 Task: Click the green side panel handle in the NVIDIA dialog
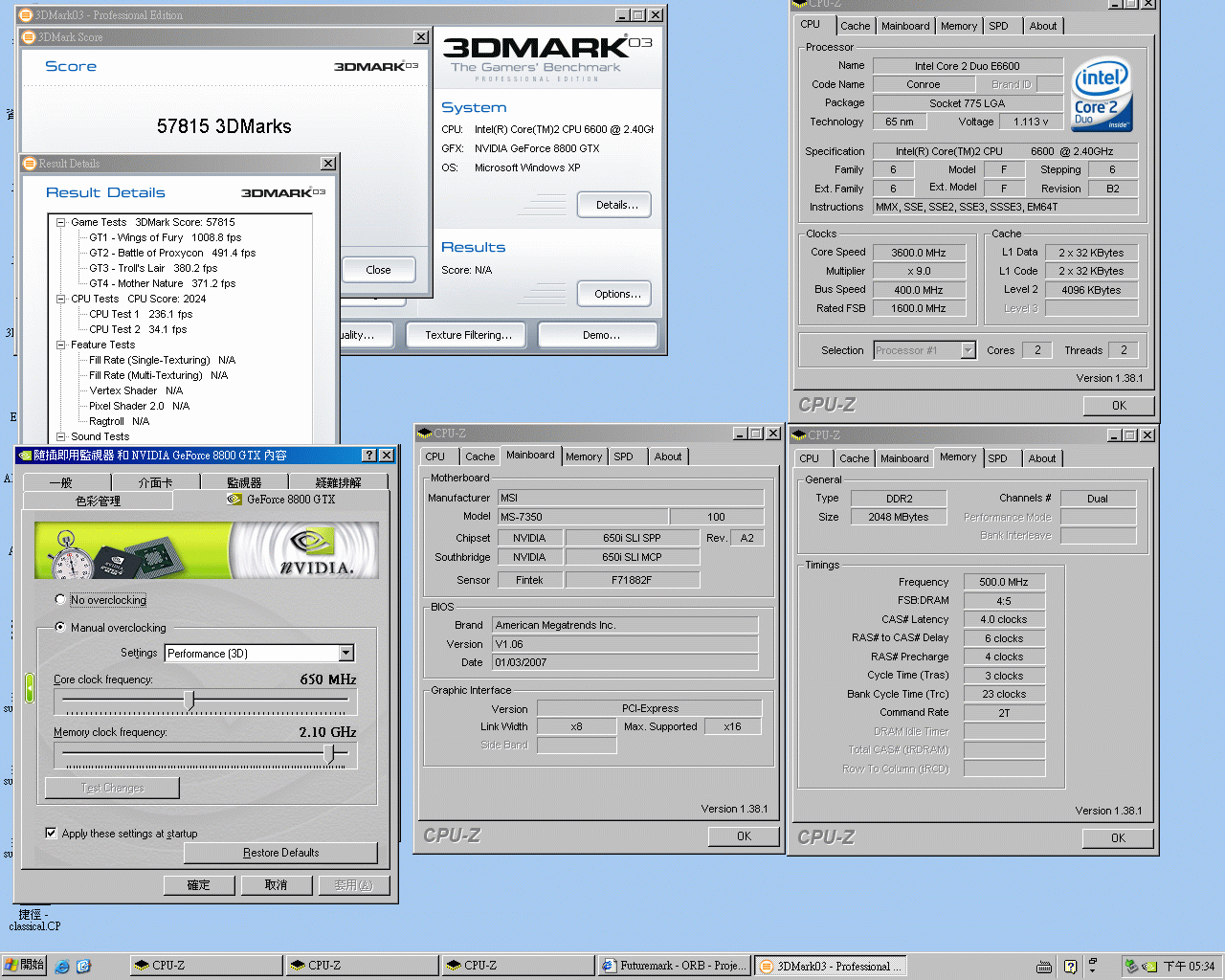pyautogui.click(x=30, y=687)
